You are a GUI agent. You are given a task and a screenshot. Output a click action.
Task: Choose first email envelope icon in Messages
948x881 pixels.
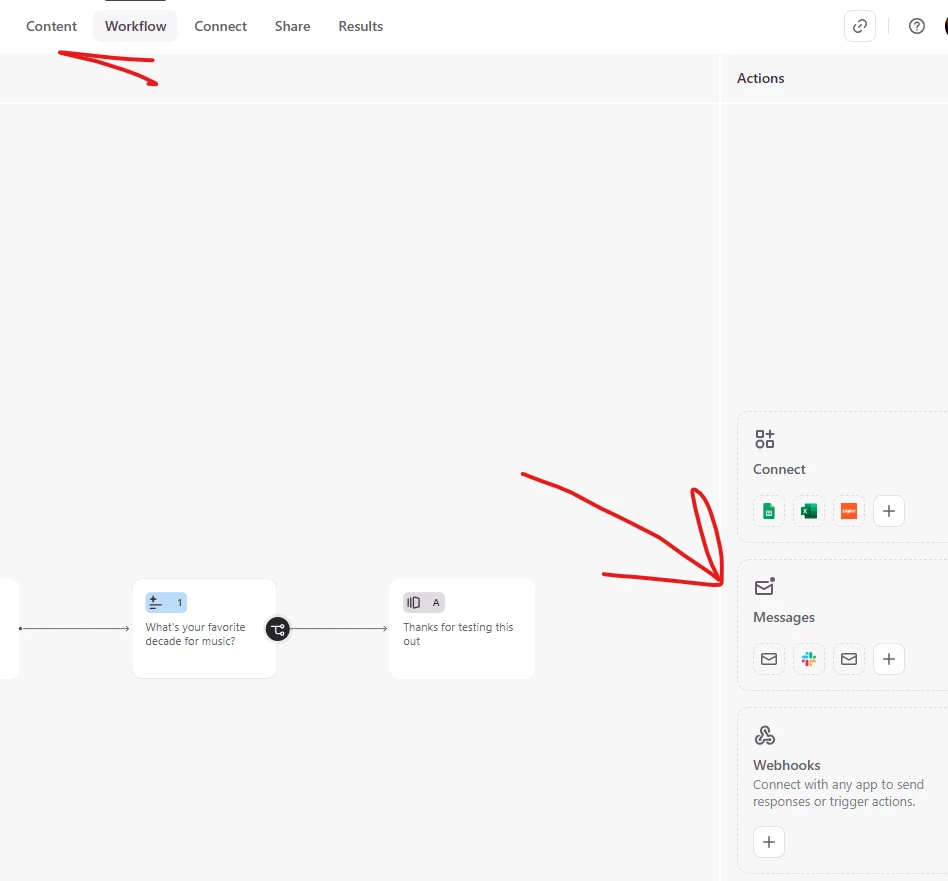(768, 658)
